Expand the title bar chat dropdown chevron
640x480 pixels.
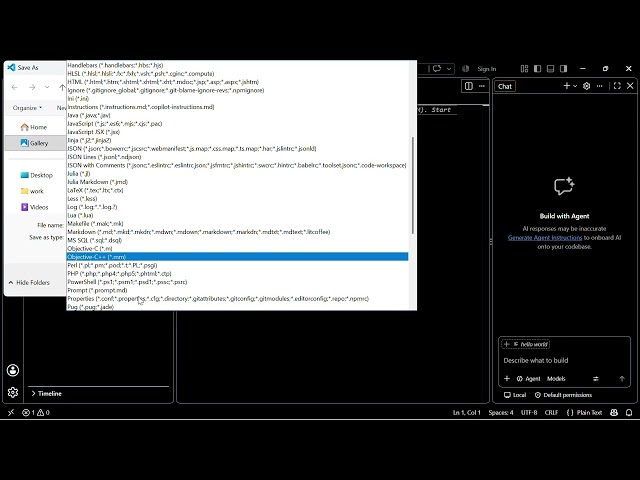pos(449,69)
